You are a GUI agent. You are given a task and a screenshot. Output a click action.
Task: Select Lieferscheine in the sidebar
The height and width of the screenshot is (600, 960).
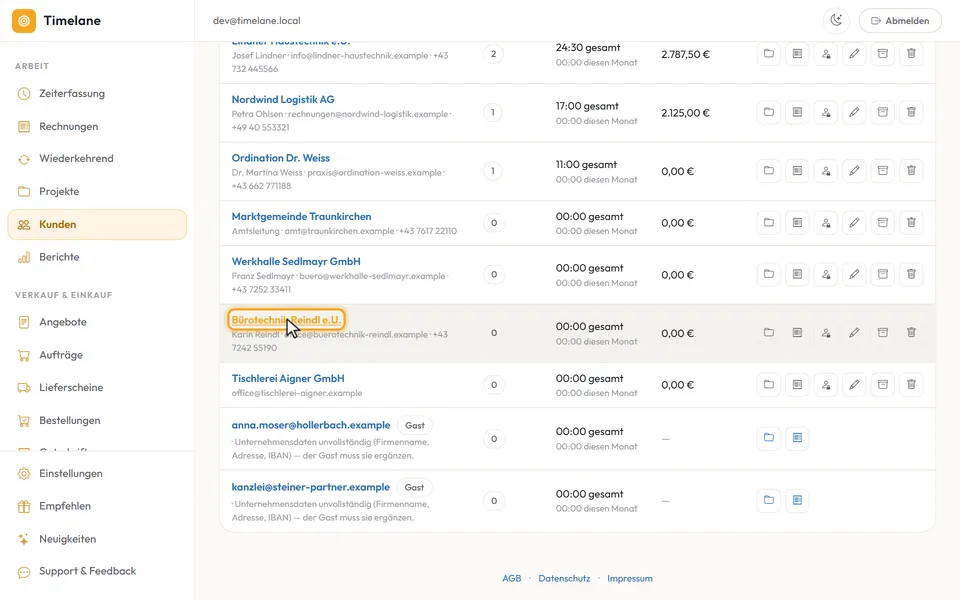tap(97, 388)
